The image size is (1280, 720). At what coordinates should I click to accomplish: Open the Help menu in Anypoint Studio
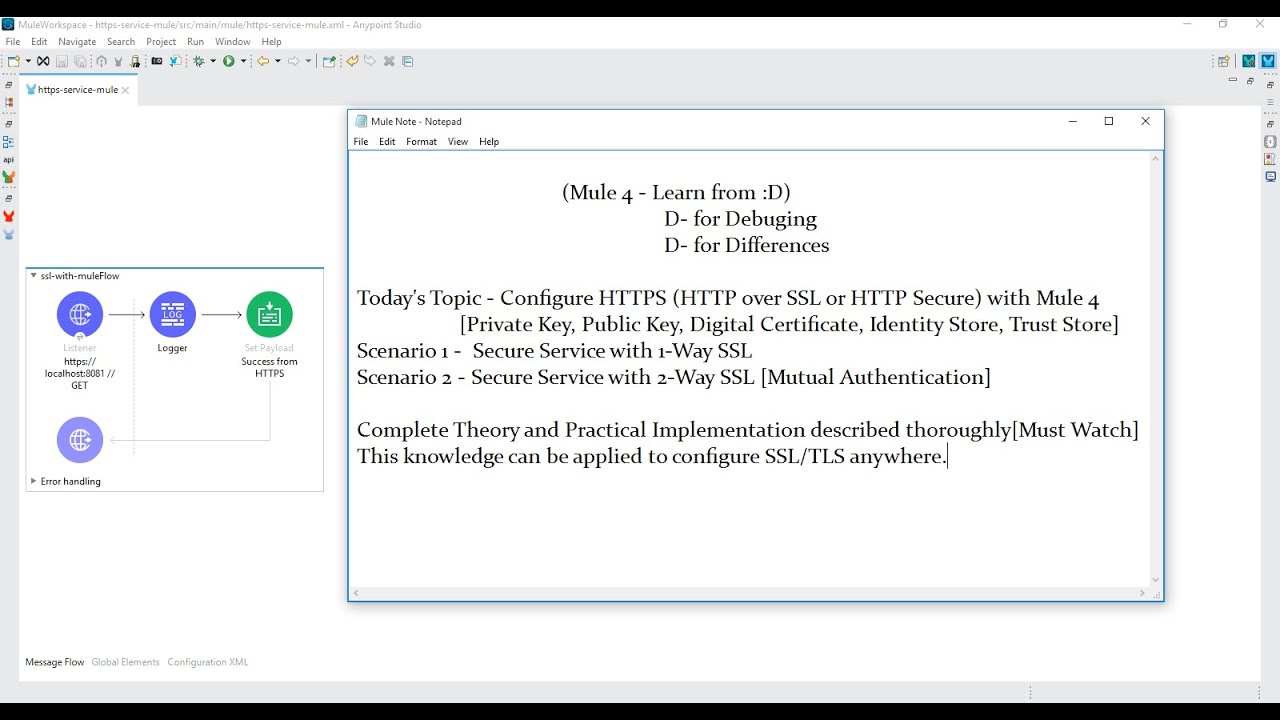(271, 42)
